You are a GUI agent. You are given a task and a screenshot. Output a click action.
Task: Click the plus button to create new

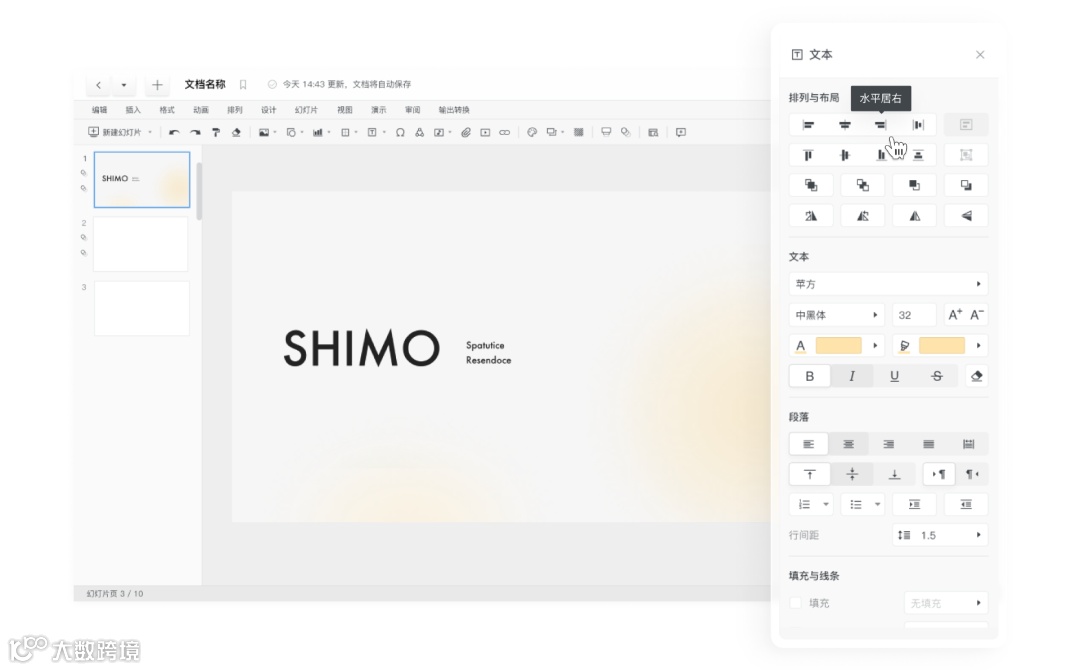(157, 85)
